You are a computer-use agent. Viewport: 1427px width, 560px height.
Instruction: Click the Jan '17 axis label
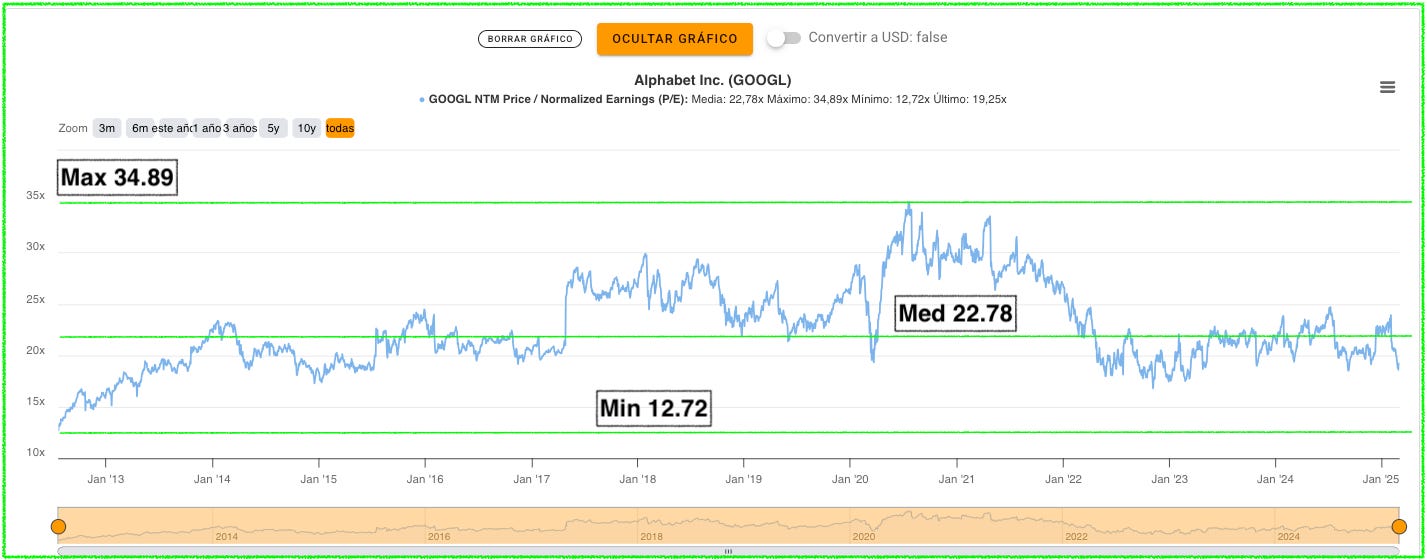[531, 479]
